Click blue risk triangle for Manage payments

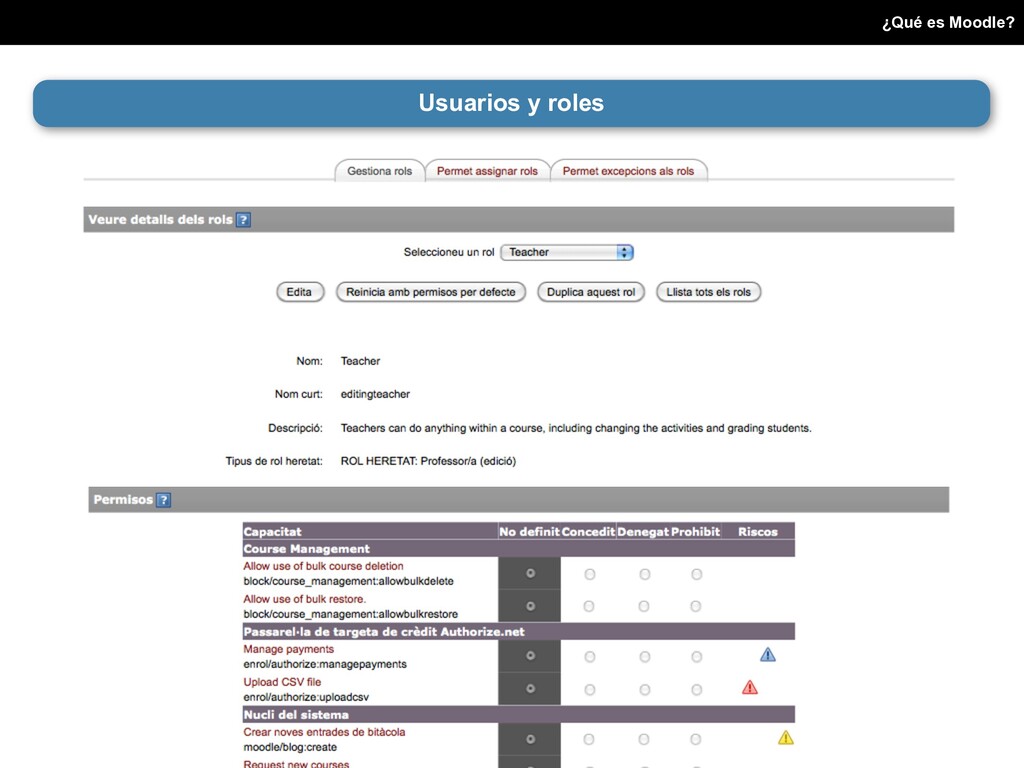pos(768,654)
